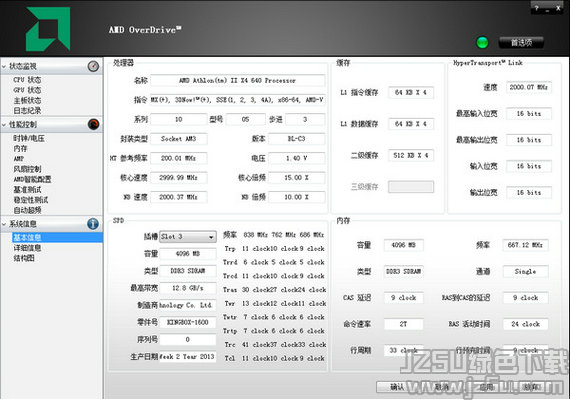Click the NB 倍频 10.00 X field
Image resolution: width=570 pixels, height=400 pixels.
[x=297, y=197]
